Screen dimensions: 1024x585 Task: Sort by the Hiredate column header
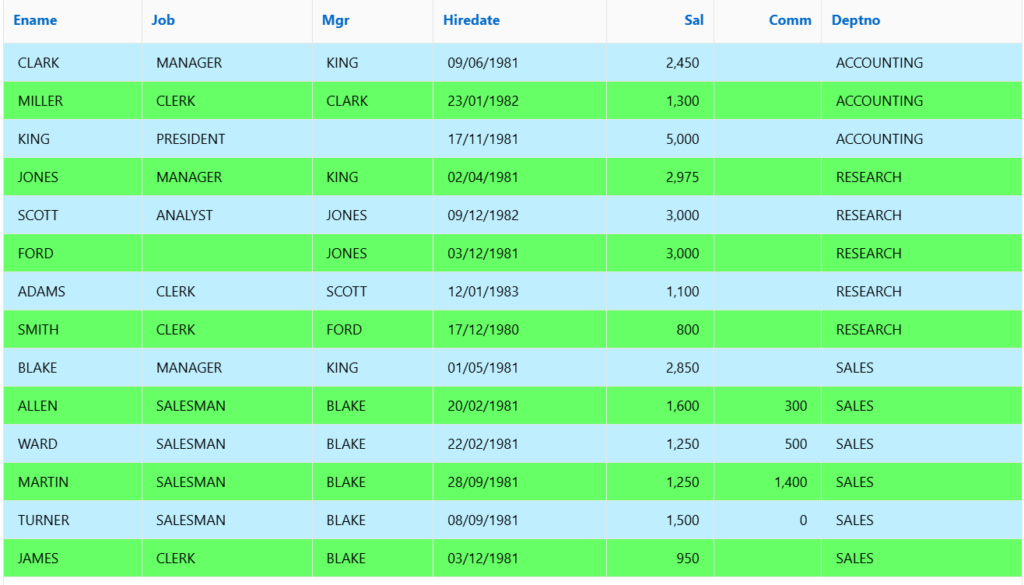472,20
